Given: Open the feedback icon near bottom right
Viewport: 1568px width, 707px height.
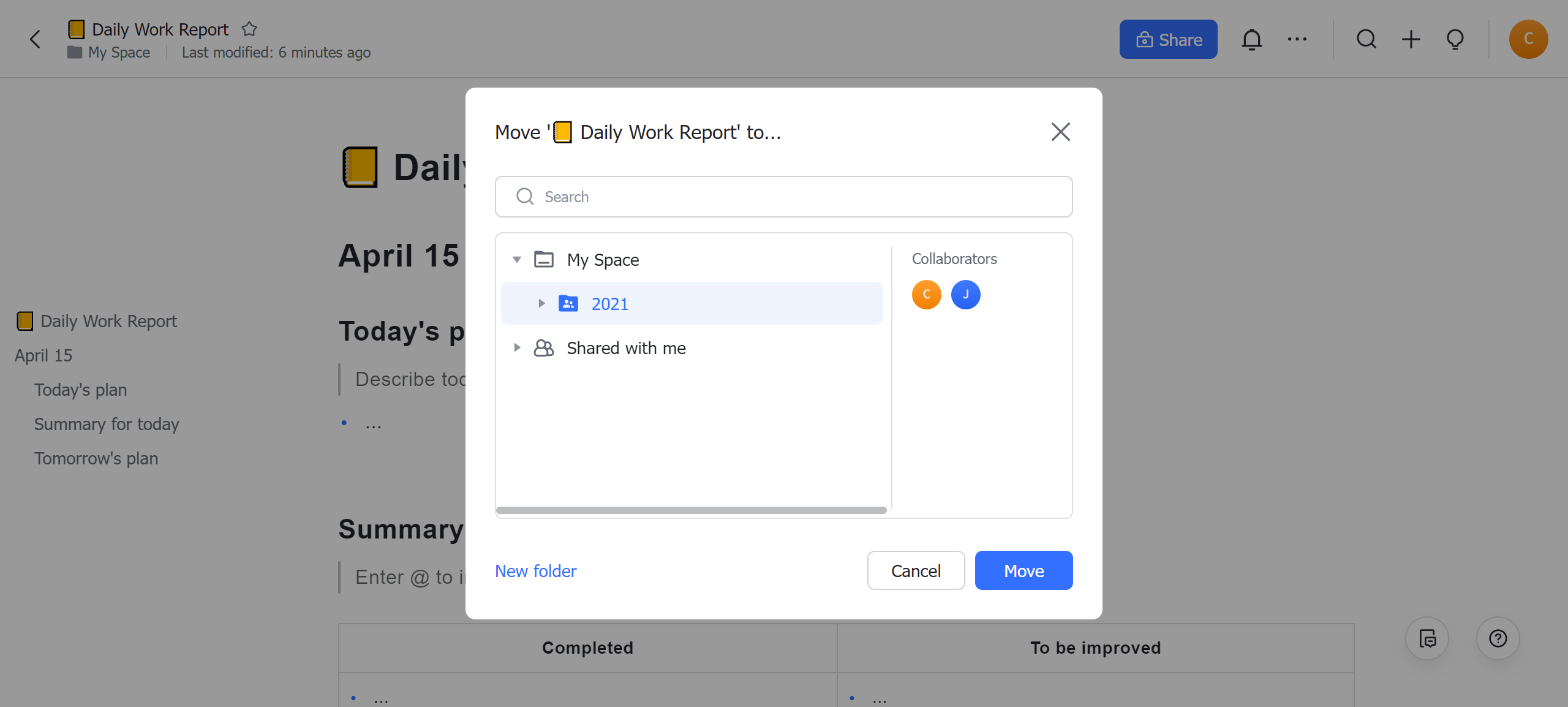Looking at the screenshot, I should click(1427, 638).
